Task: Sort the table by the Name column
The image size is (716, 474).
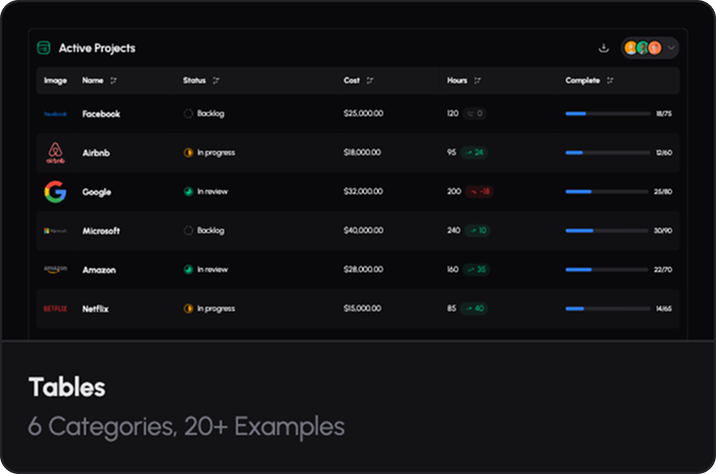Action: (113, 81)
